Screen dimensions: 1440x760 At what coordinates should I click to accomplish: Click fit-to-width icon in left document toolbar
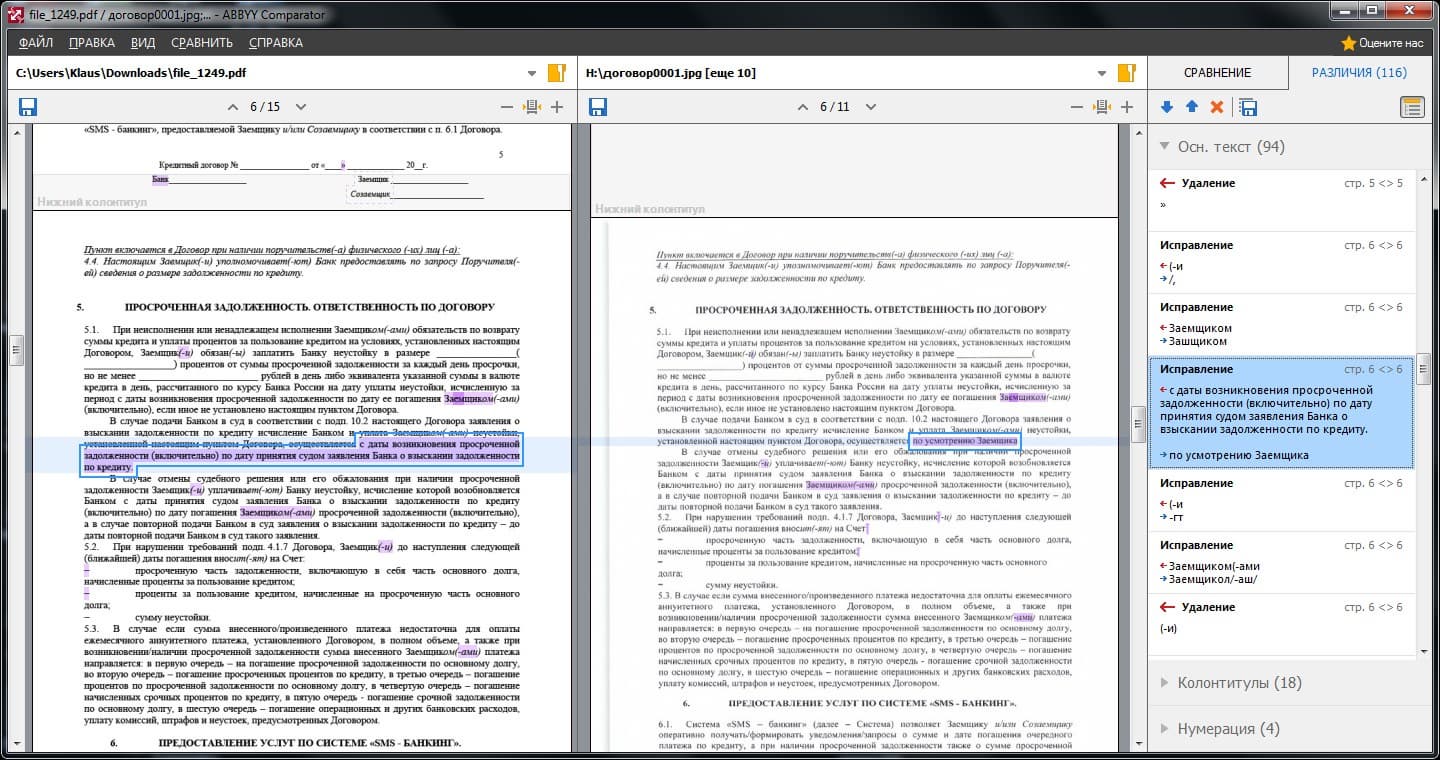coord(532,107)
